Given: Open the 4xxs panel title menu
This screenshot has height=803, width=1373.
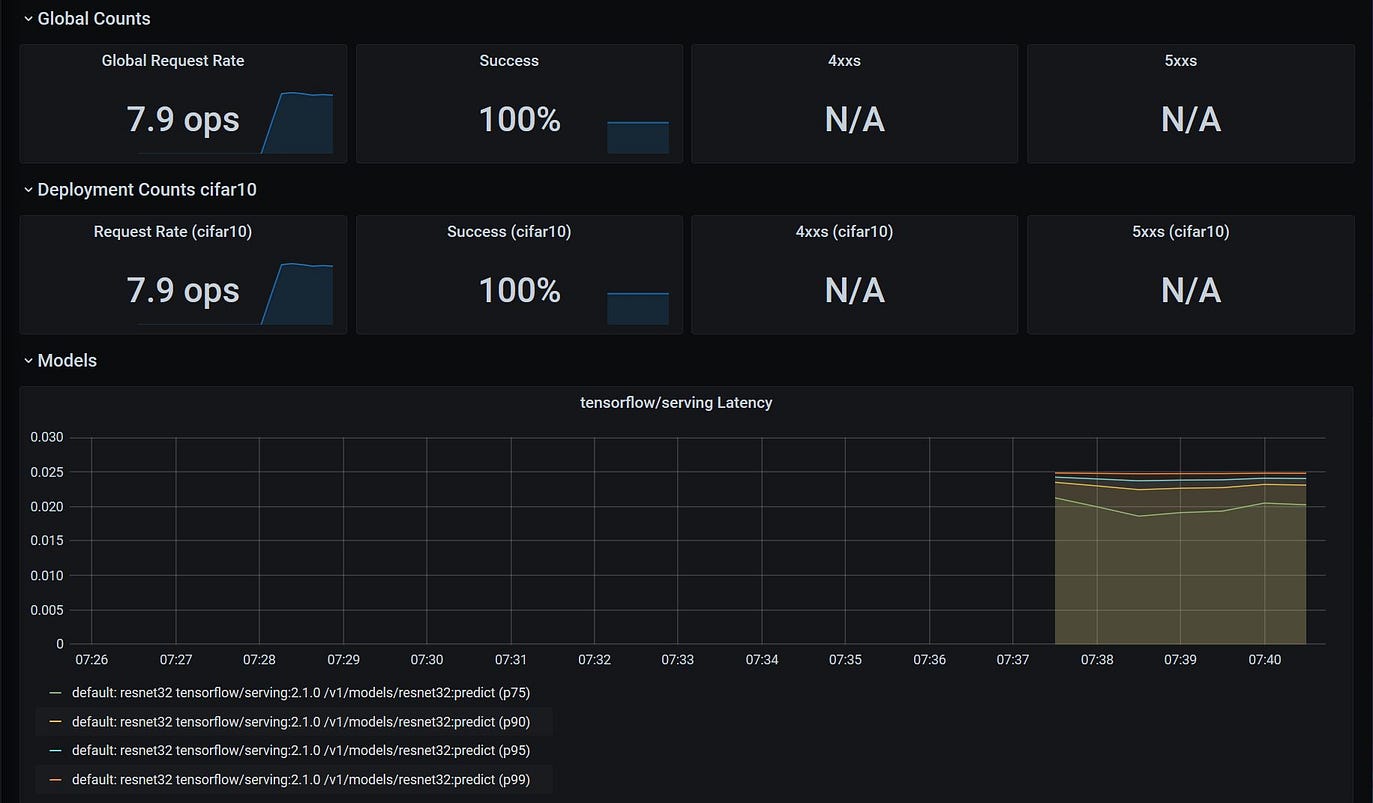Looking at the screenshot, I should tap(844, 61).
